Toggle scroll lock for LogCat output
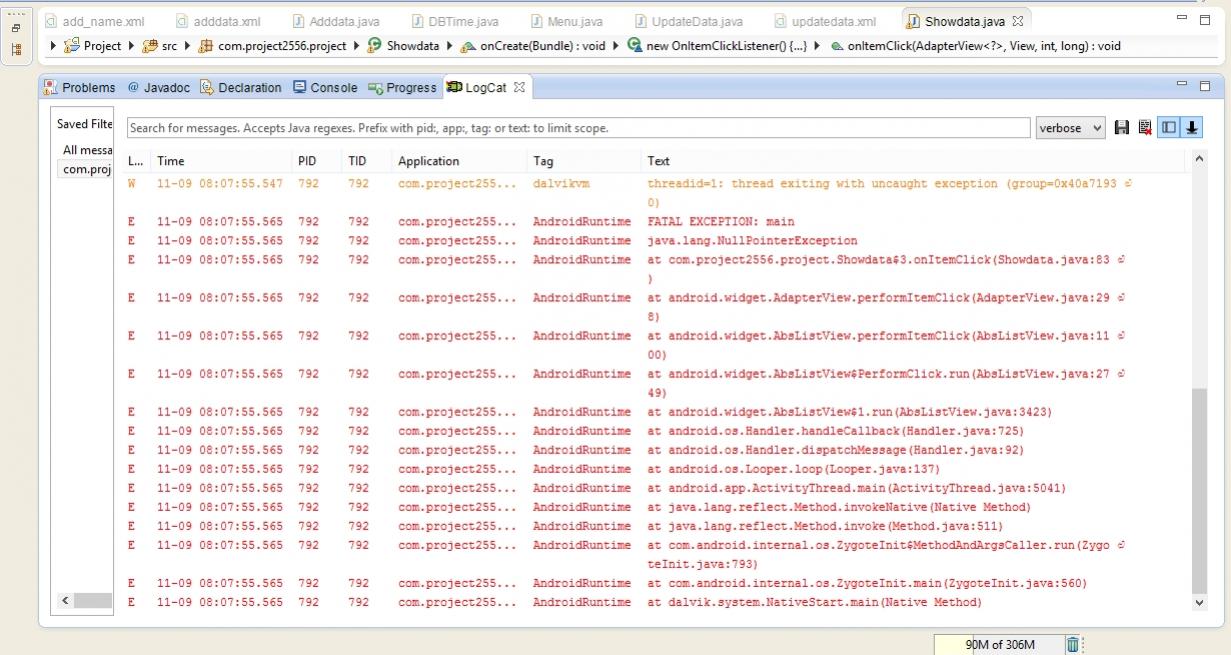Viewport: 1231px width, 655px height. pyautogui.click(x=1192, y=128)
